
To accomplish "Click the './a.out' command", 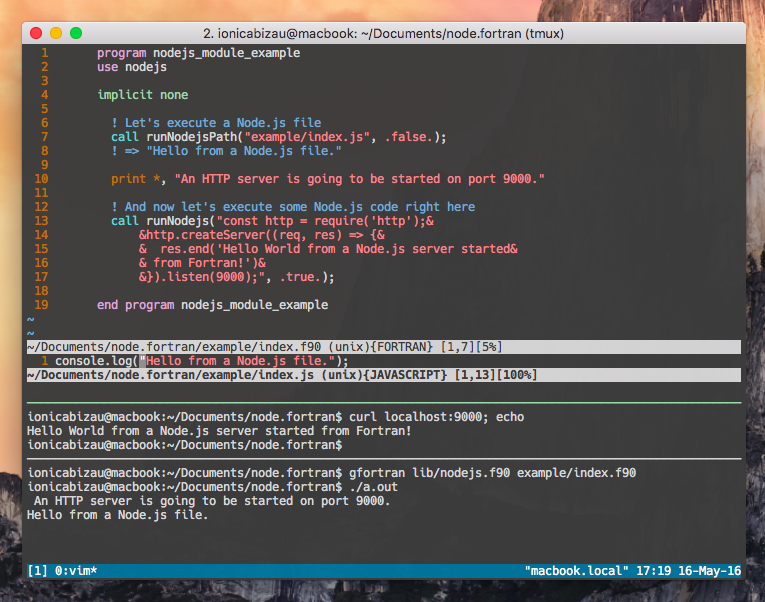I will pos(373,487).
